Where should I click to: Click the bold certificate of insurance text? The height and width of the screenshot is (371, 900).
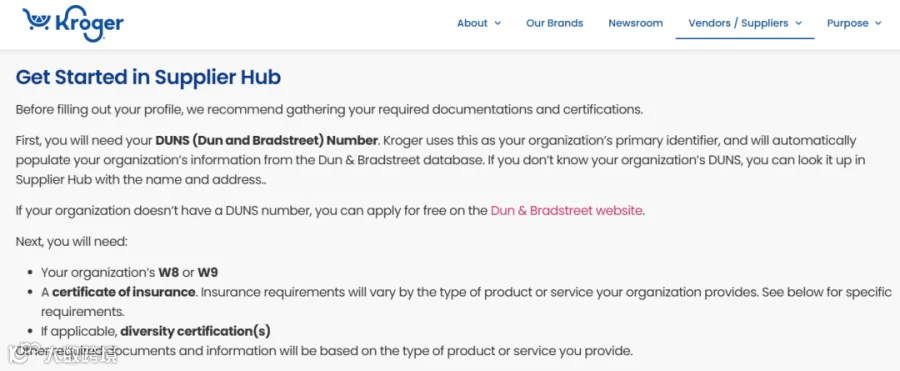[123, 292]
